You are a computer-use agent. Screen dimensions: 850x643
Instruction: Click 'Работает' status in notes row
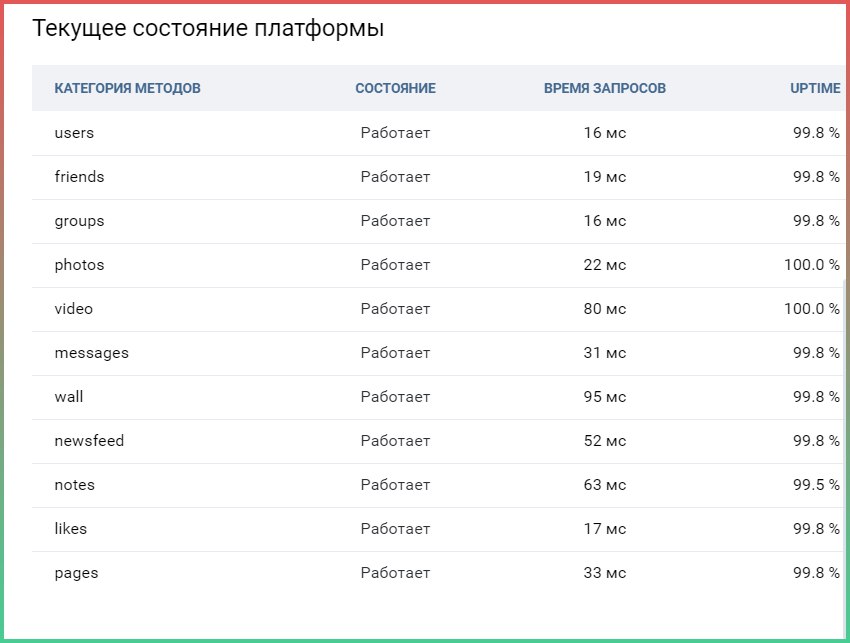tap(395, 484)
